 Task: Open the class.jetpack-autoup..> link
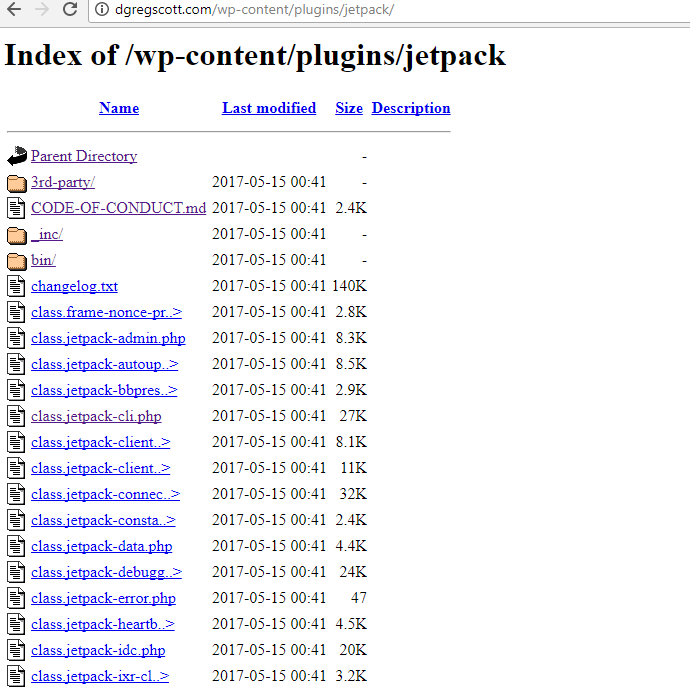coord(105,364)
